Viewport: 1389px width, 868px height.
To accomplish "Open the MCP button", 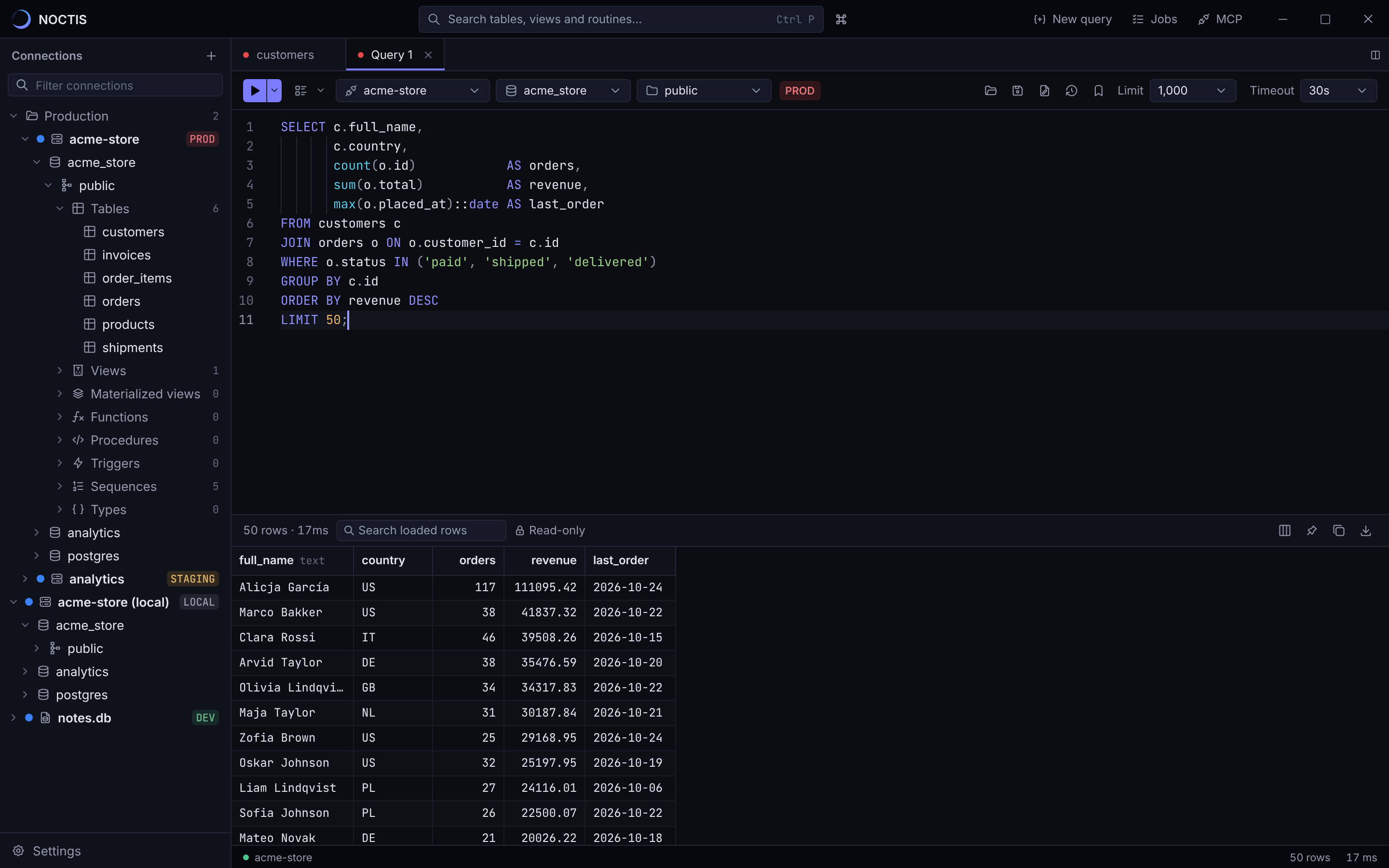I will pyautogui.click(x=1220, y=19).
